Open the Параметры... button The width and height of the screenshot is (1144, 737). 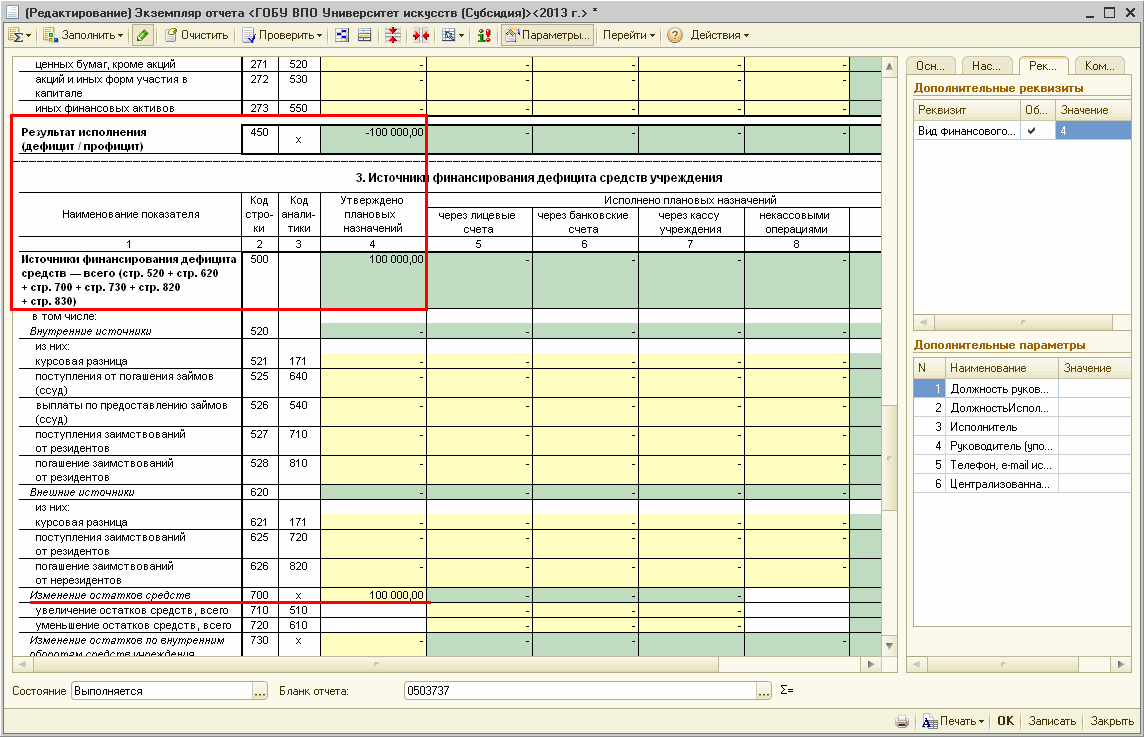tap(547, 35)
